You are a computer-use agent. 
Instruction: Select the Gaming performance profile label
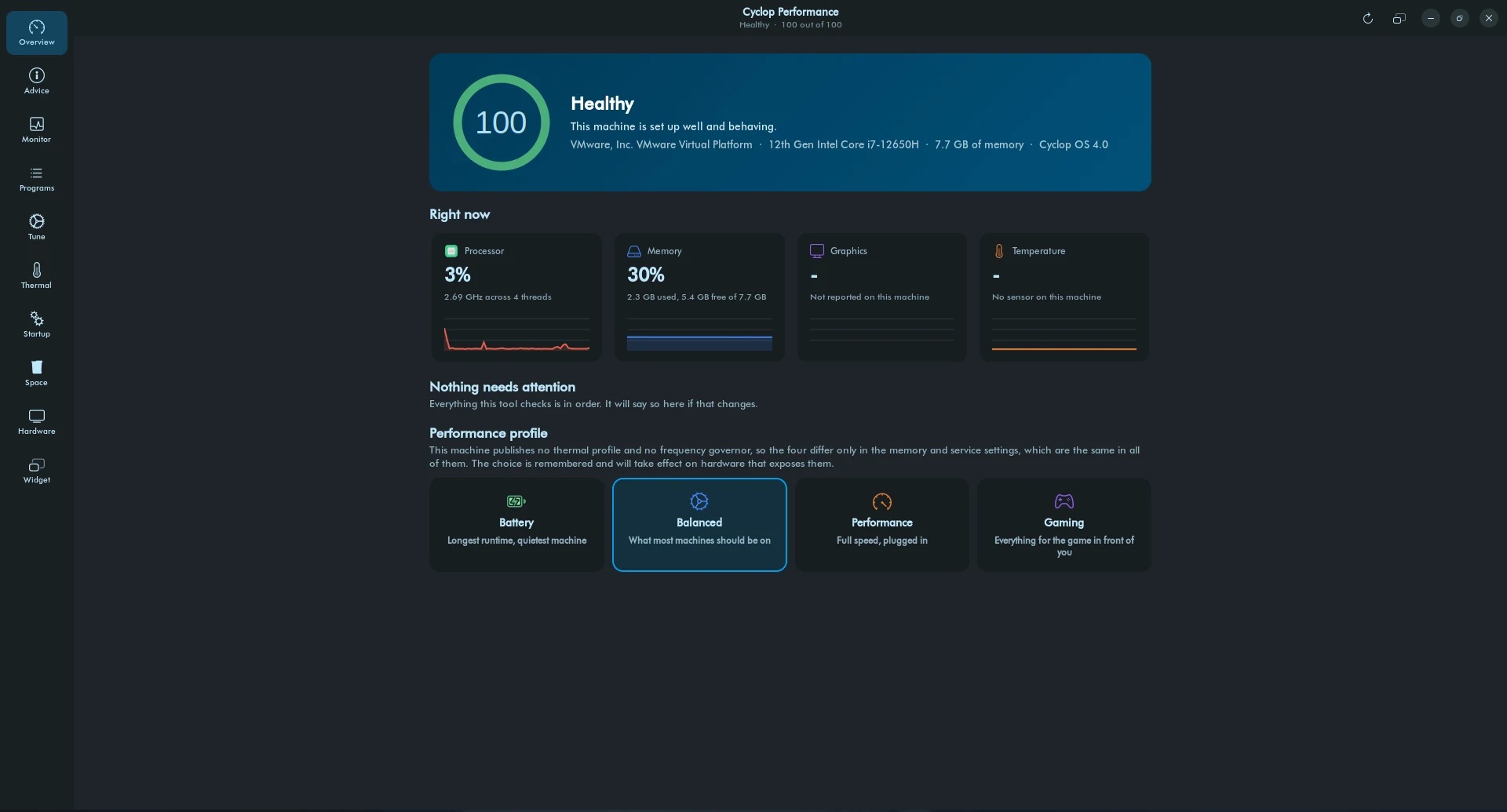pyautogui.click(x=1064, y=523)
